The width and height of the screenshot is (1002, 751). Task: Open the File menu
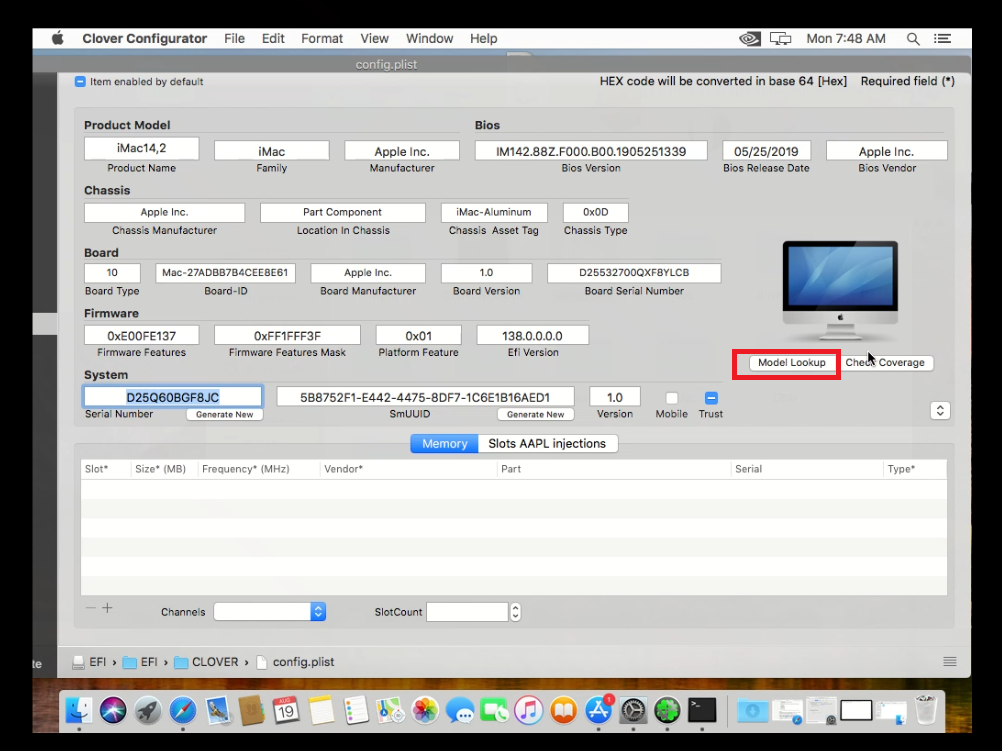coord(235,38)
